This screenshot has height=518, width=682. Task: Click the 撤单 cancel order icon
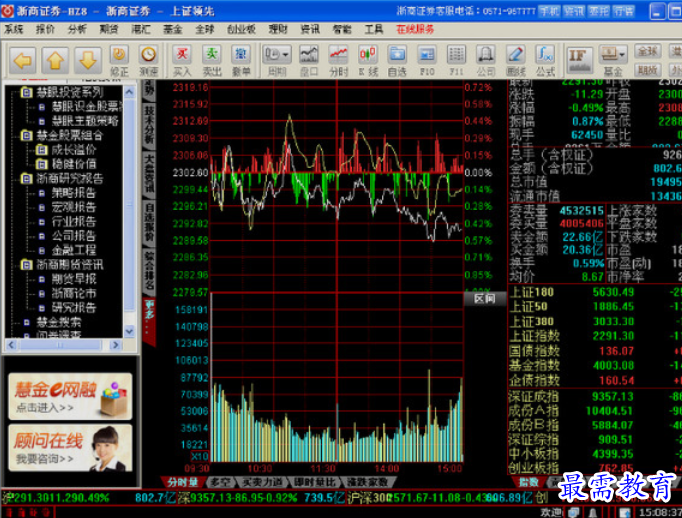[x=241, y=60]
